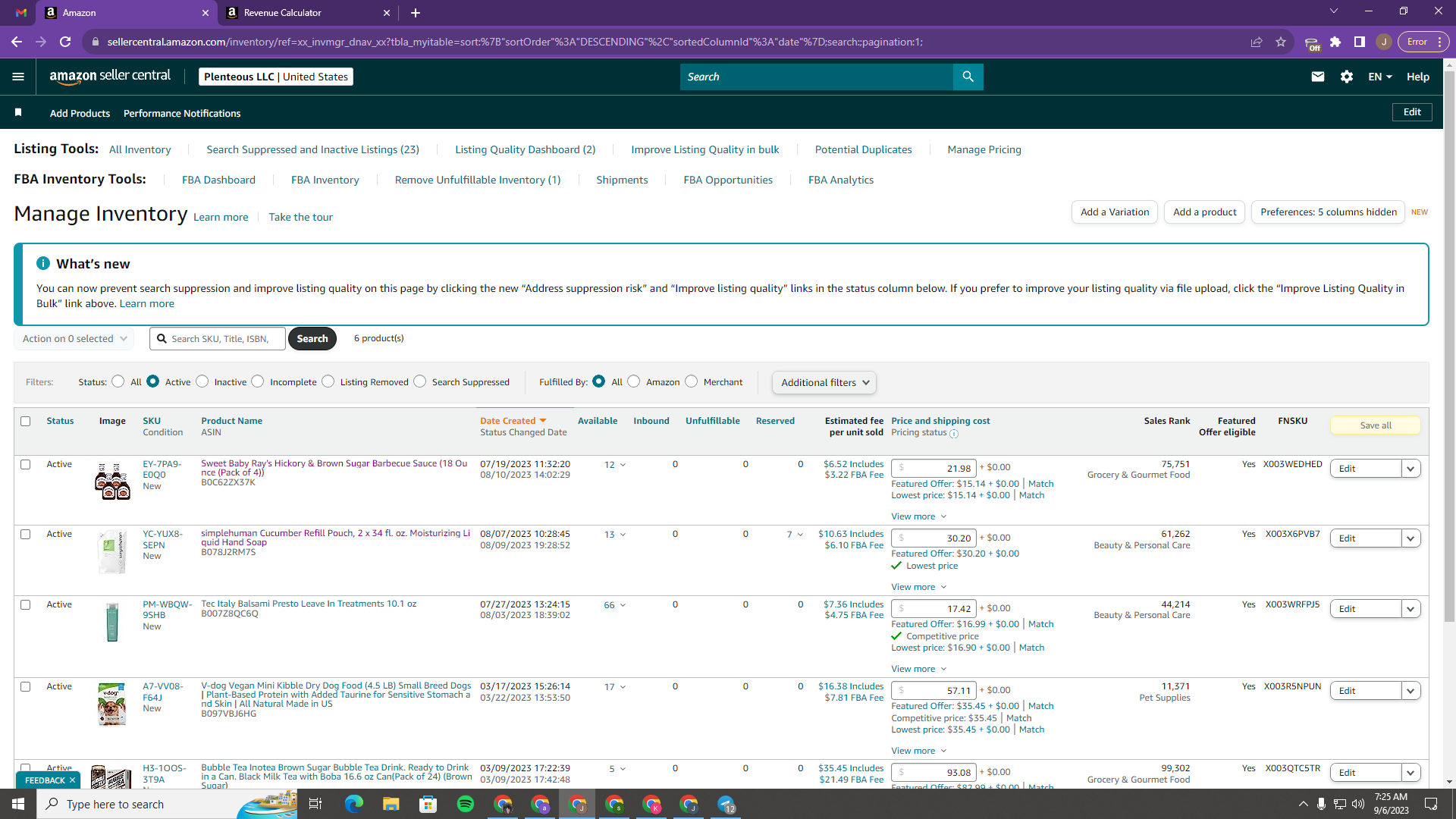The image size is (1456, 819).
Task: Open the Action on 0 selected dropdown
Action: coord(74,339)
